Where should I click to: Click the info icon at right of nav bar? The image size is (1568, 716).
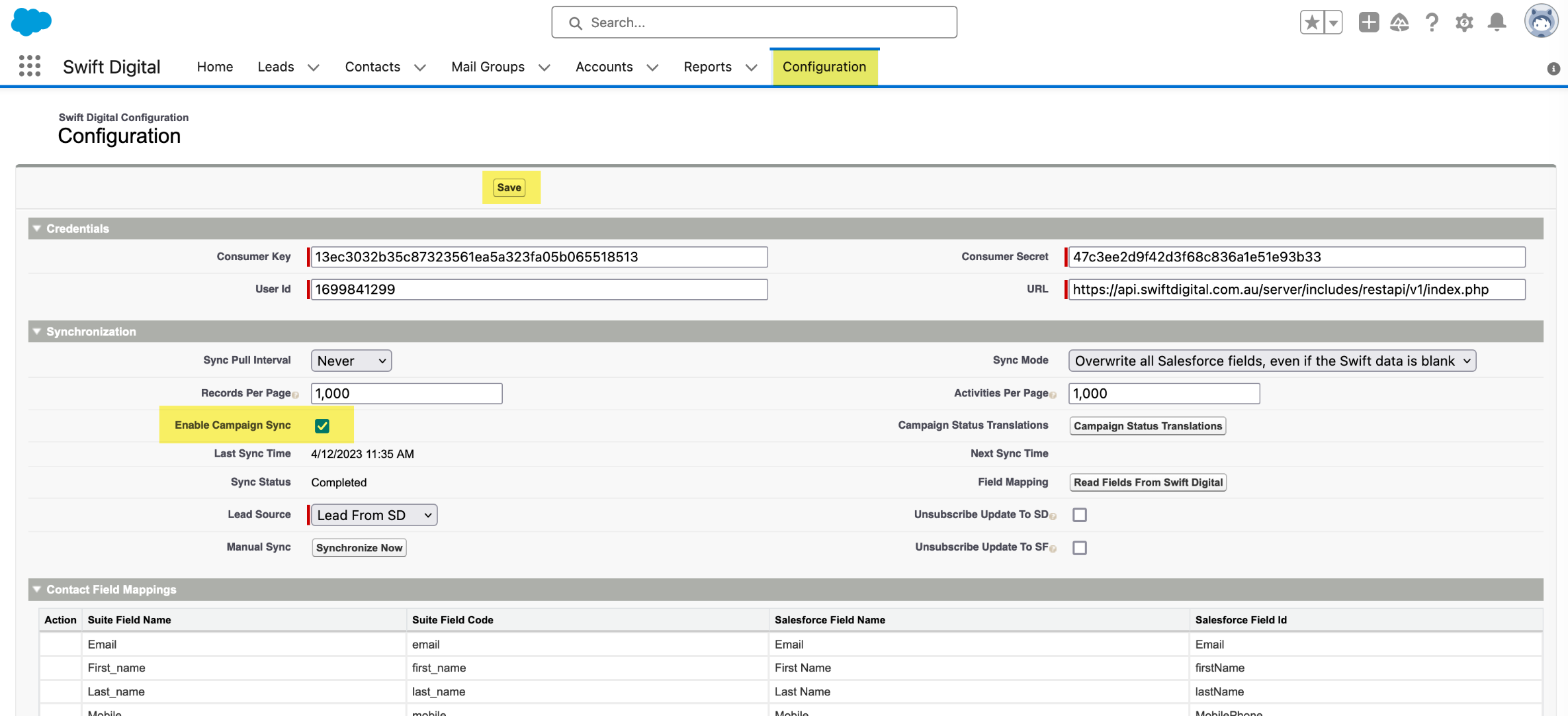pos(1553,68)
